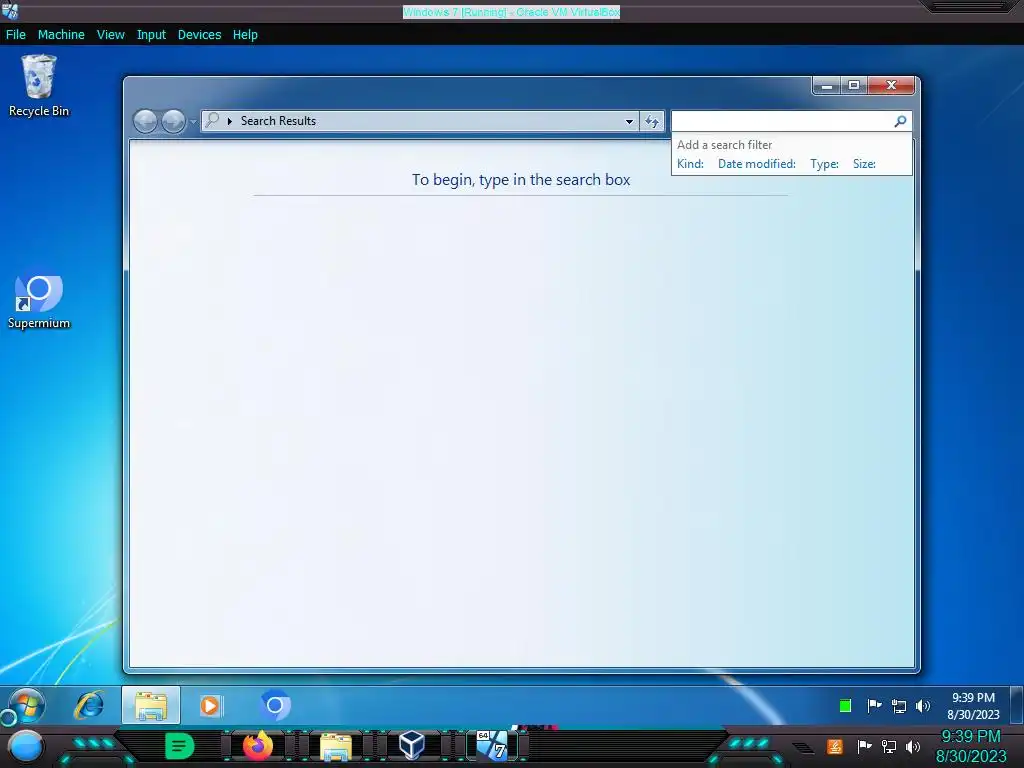Launch Supermium from the guest taskbar
1024x768 pixels.
(x=276, y=705)
